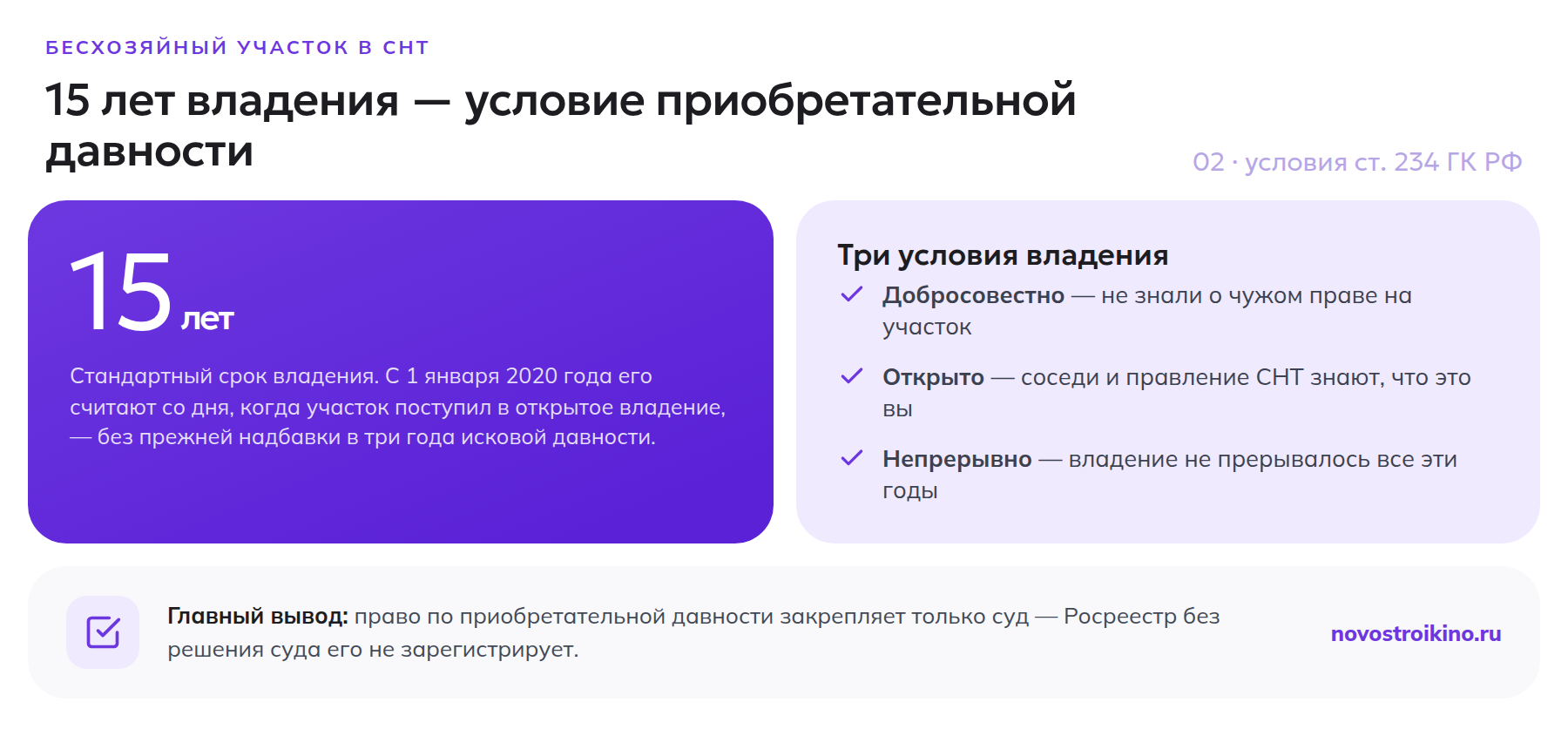Click the checkbox icon beside Главный вывод

point(103,632)
